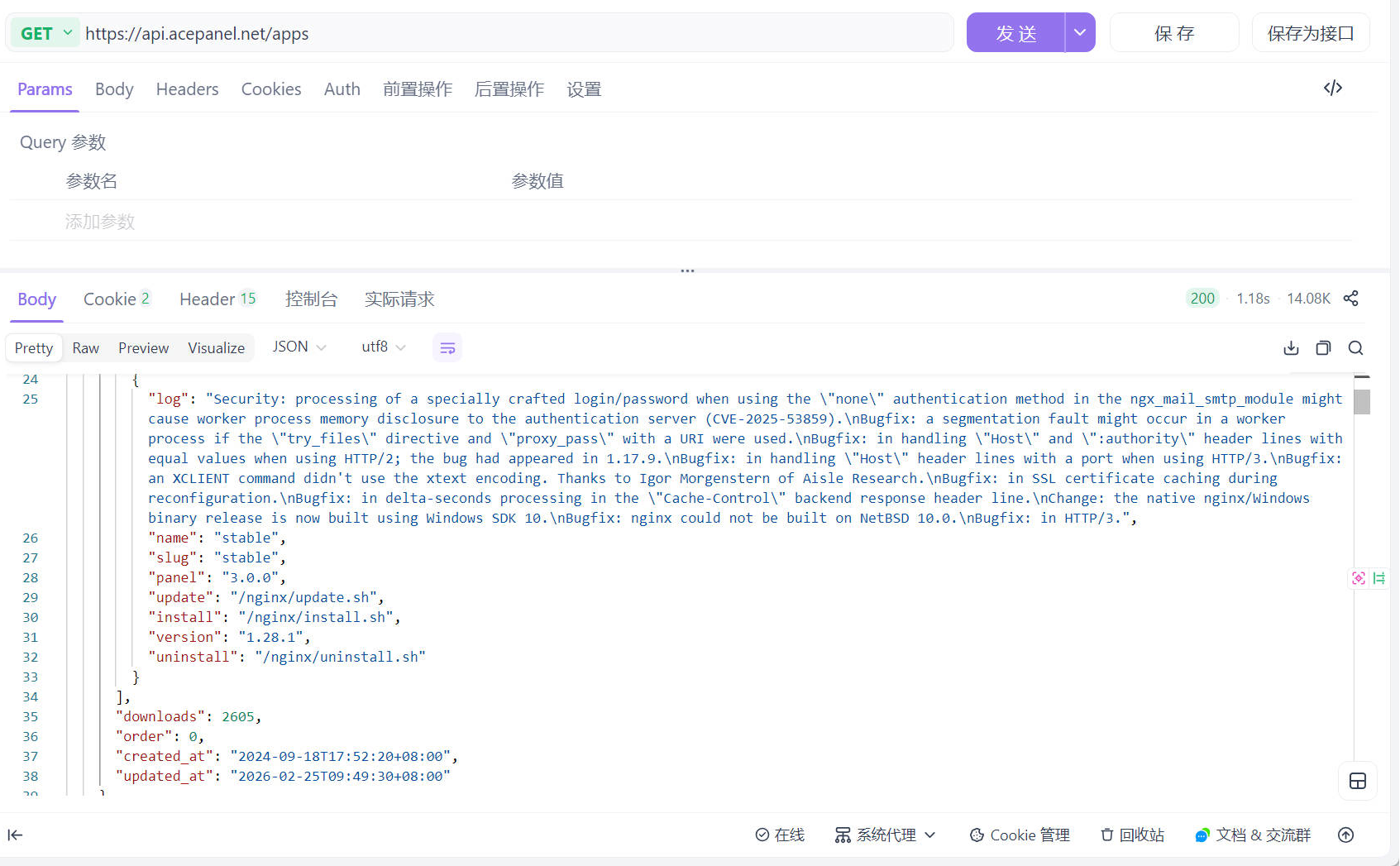Open the 实际请求 actual request tab
Viewport: 1400px width, 866px height.
click(x=399, y=299)
